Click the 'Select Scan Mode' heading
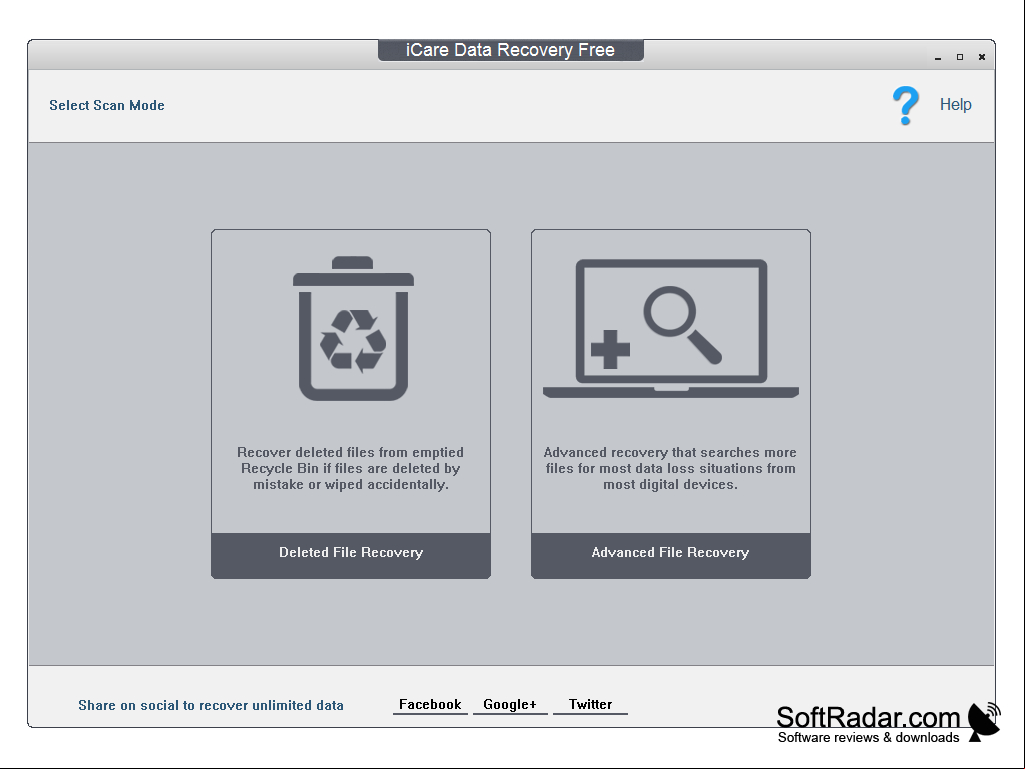 pyautogui.click(x=107, y=105)
